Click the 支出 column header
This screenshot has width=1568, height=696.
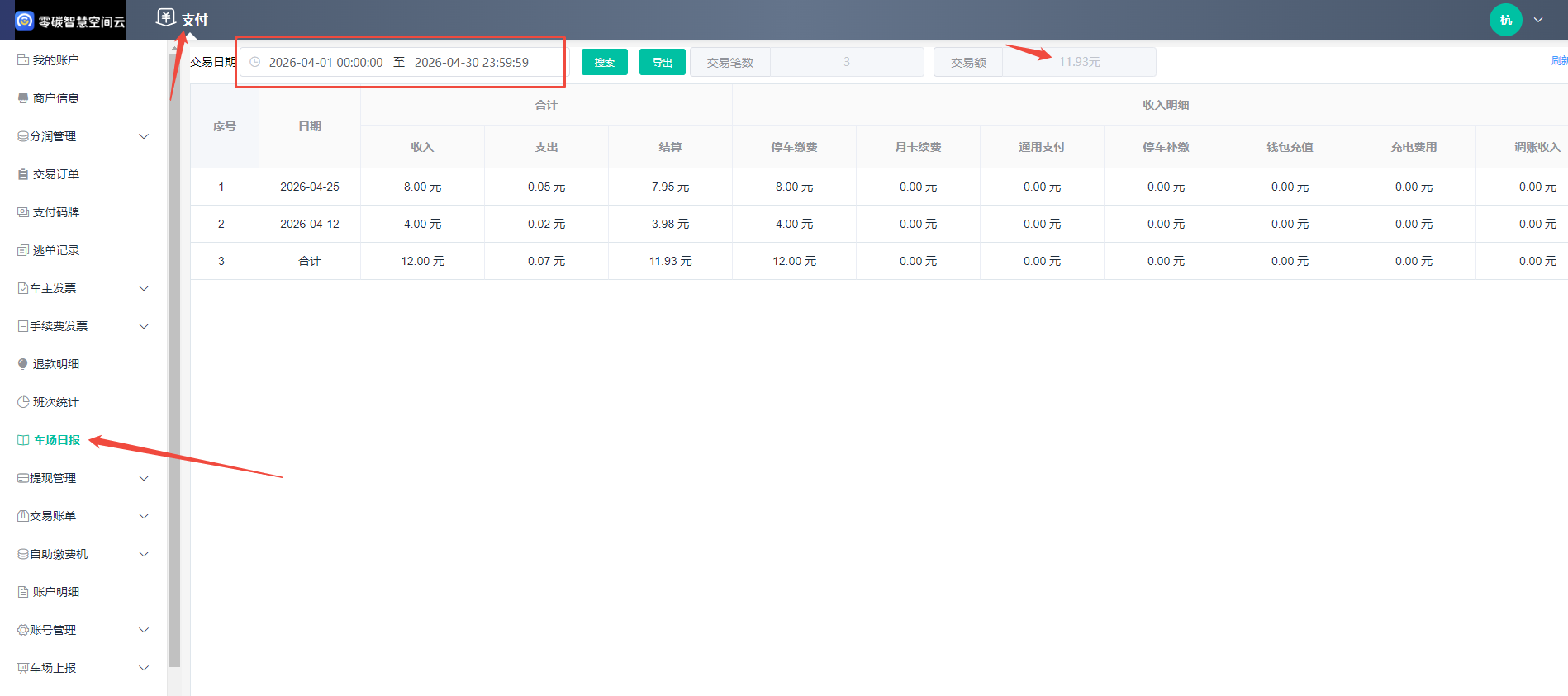[x=546, y=147]
